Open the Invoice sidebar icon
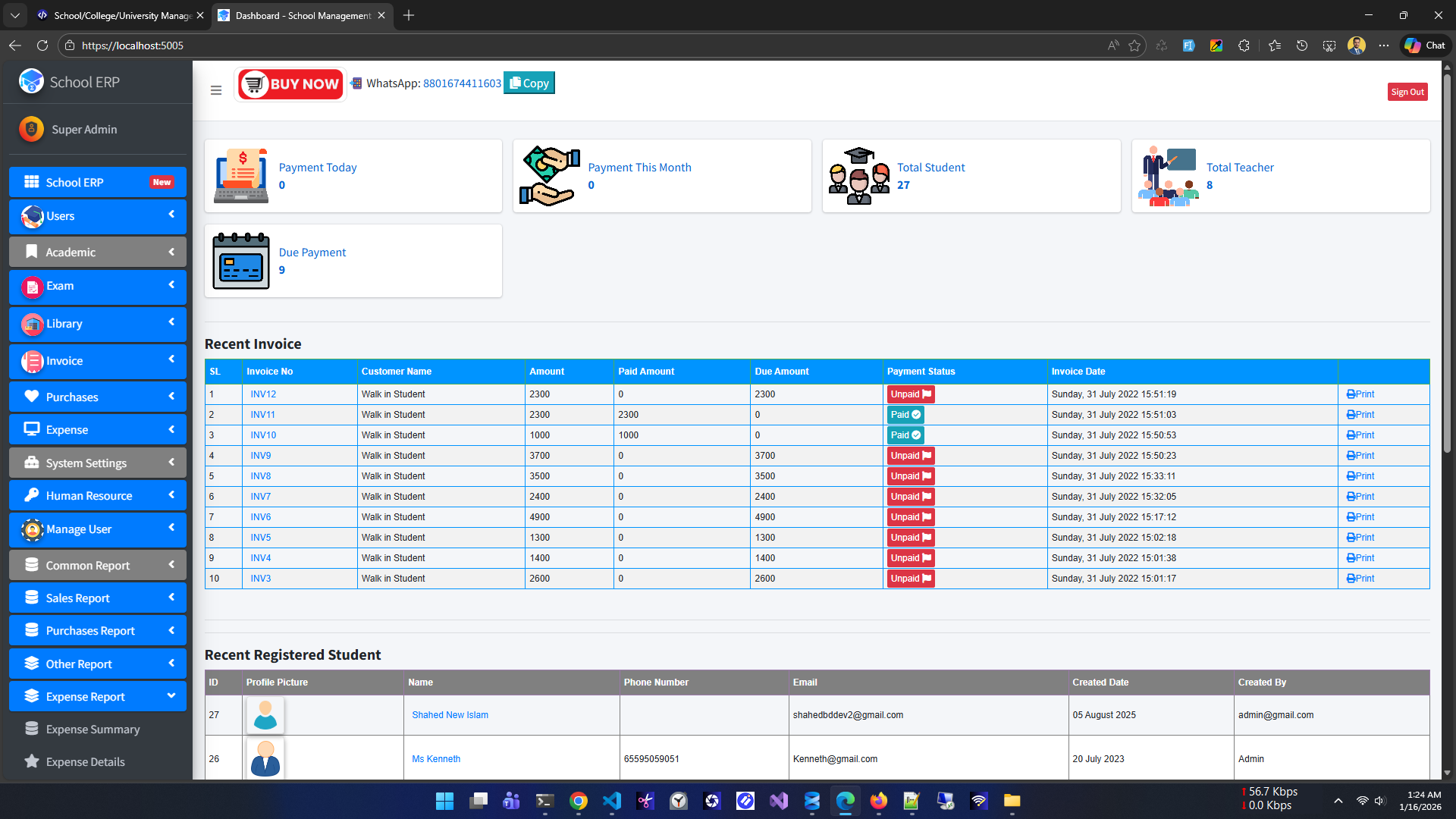Image resolution: width=1456 pixels, height=819 pixels. click(32, 361)
